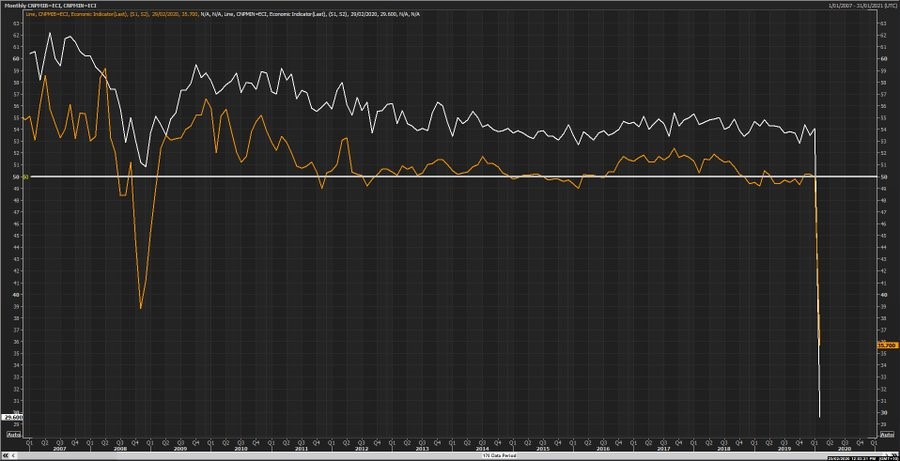900x461 pixels.
Task: Click the single left scroll arrow
Action: click(x=12, y=455)
